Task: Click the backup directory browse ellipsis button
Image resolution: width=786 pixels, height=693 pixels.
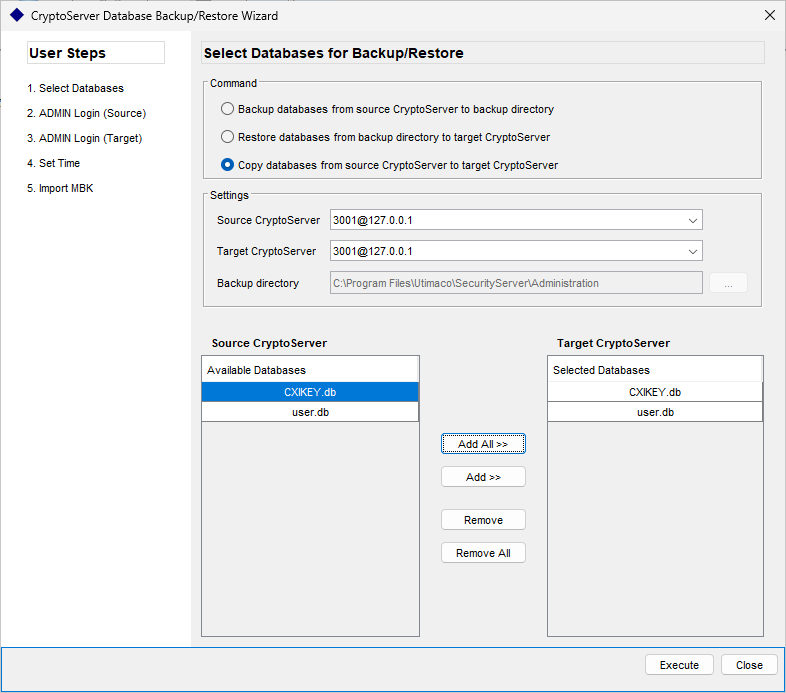Action: coord(728,283)
